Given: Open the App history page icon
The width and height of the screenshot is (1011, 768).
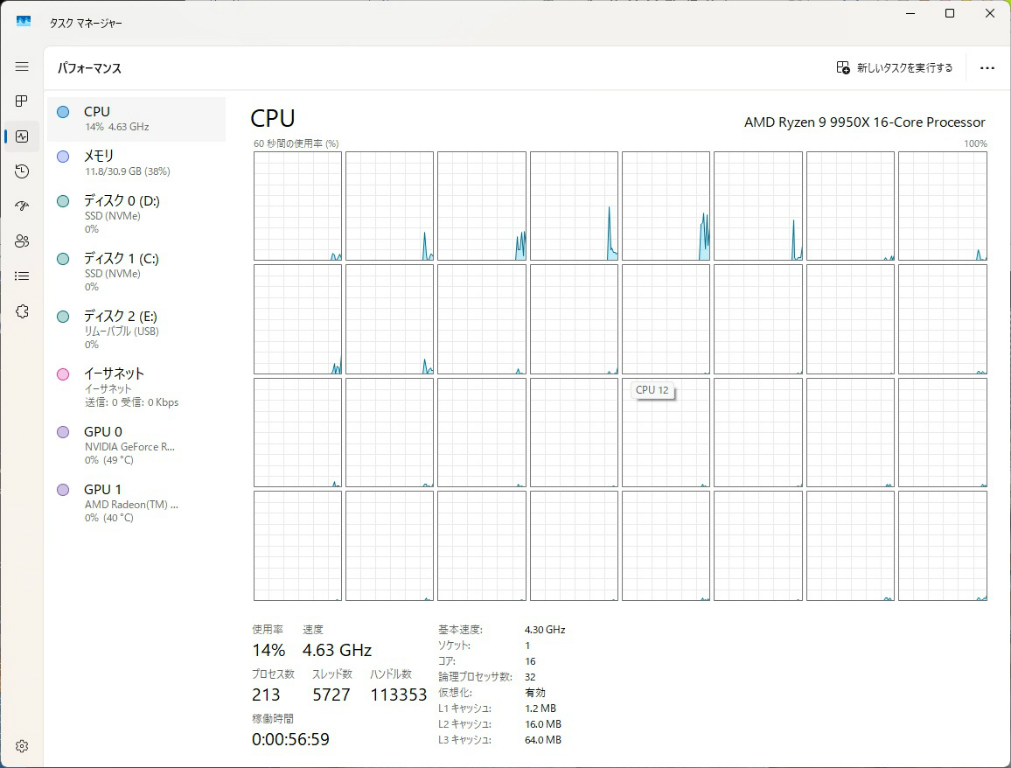Looking at the screenshot, I should click(x=21, y=171).
